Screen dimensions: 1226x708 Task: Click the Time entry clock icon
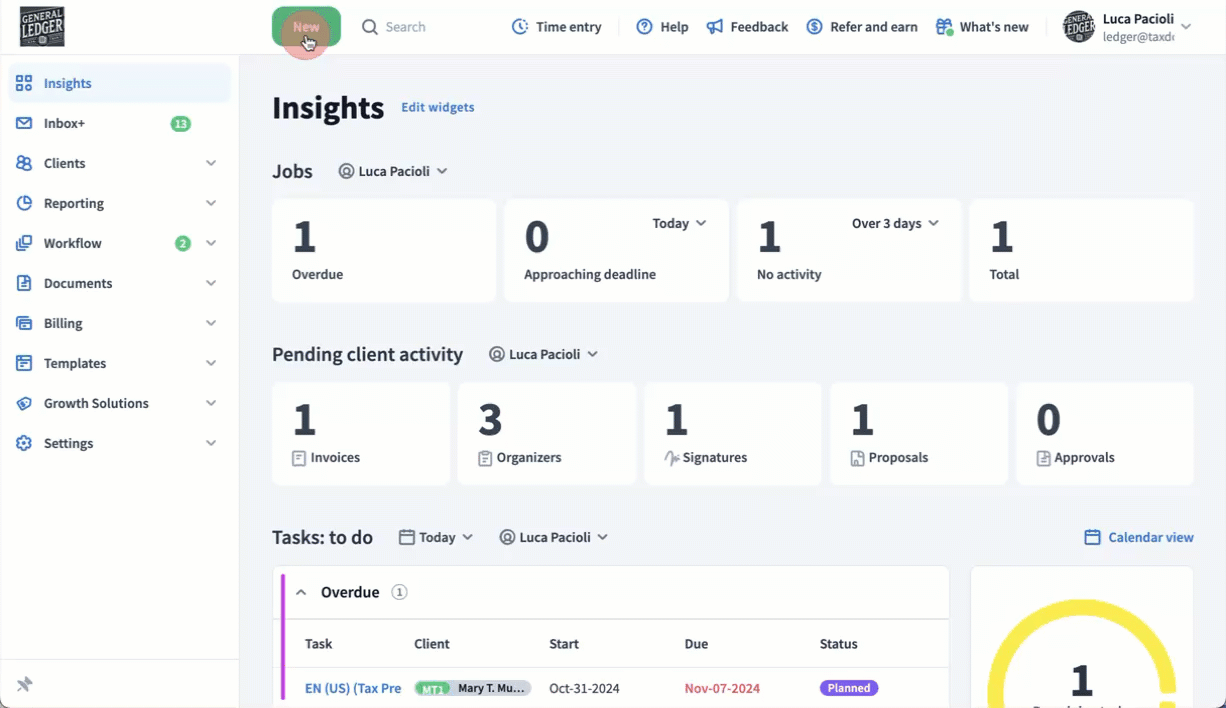point(520,27)
